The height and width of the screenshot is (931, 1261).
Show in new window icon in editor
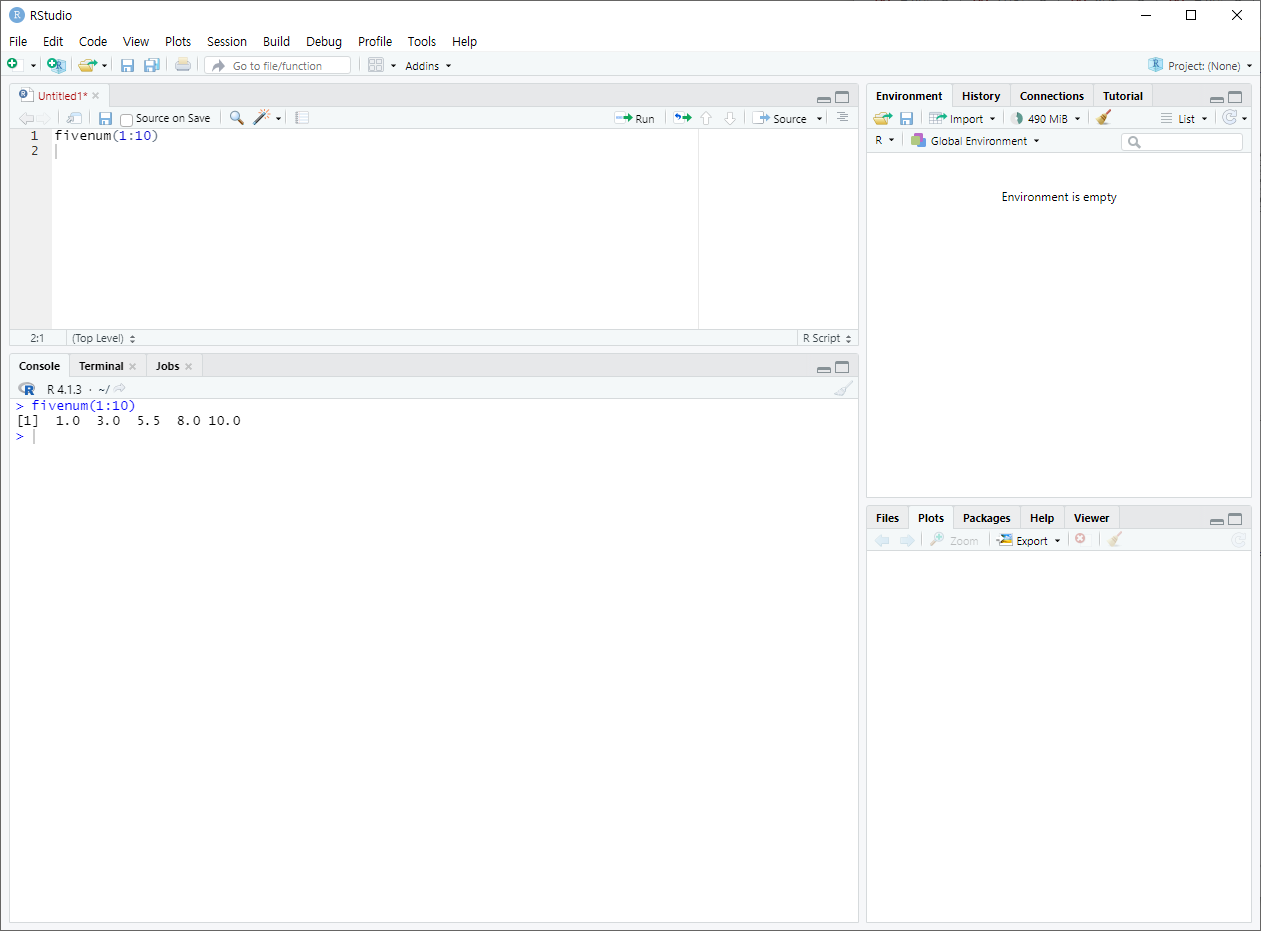[75, 118]
